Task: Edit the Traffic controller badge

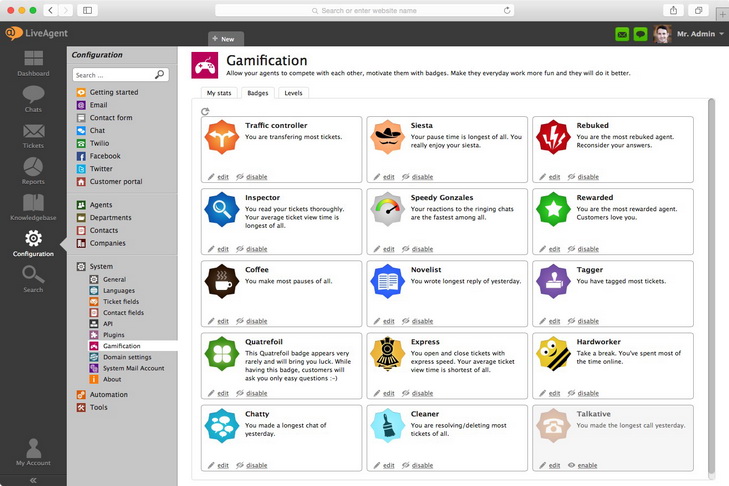Action: coord(219,177)
